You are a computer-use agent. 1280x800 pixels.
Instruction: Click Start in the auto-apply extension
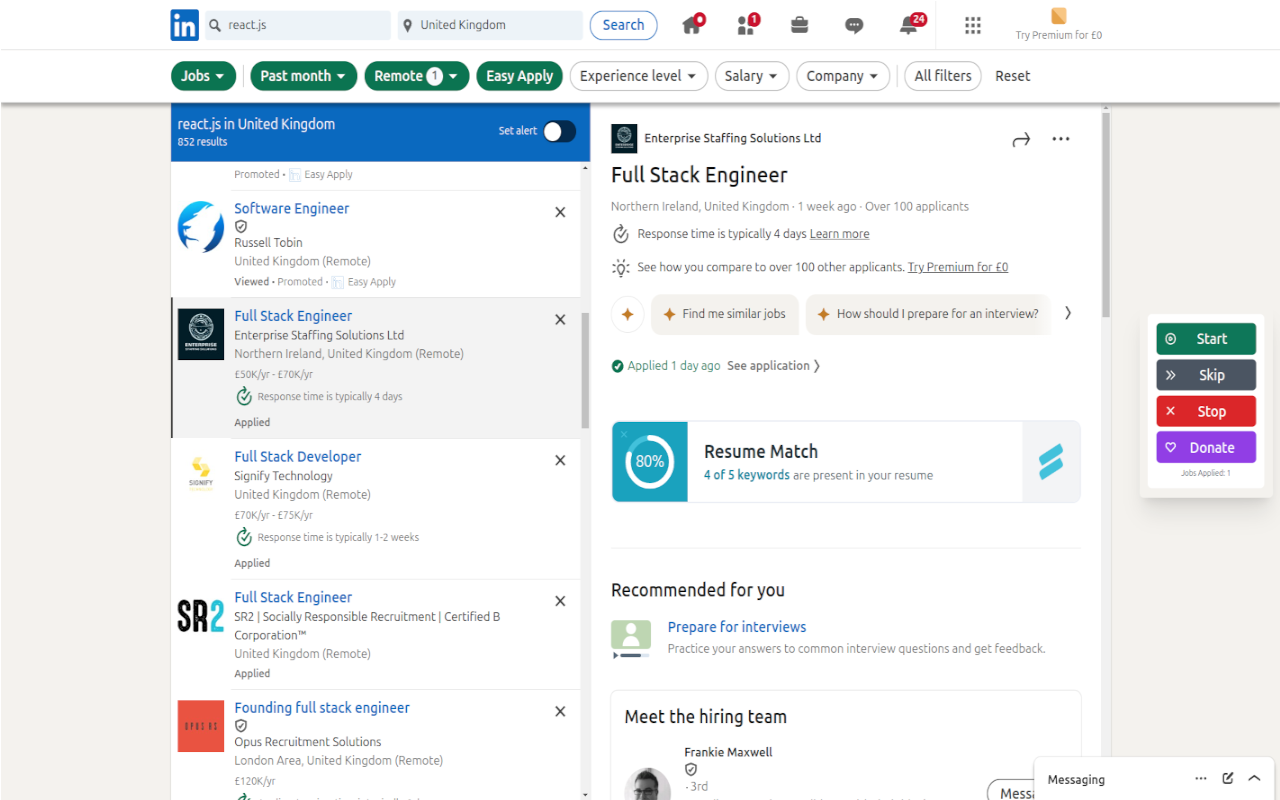1206,339
